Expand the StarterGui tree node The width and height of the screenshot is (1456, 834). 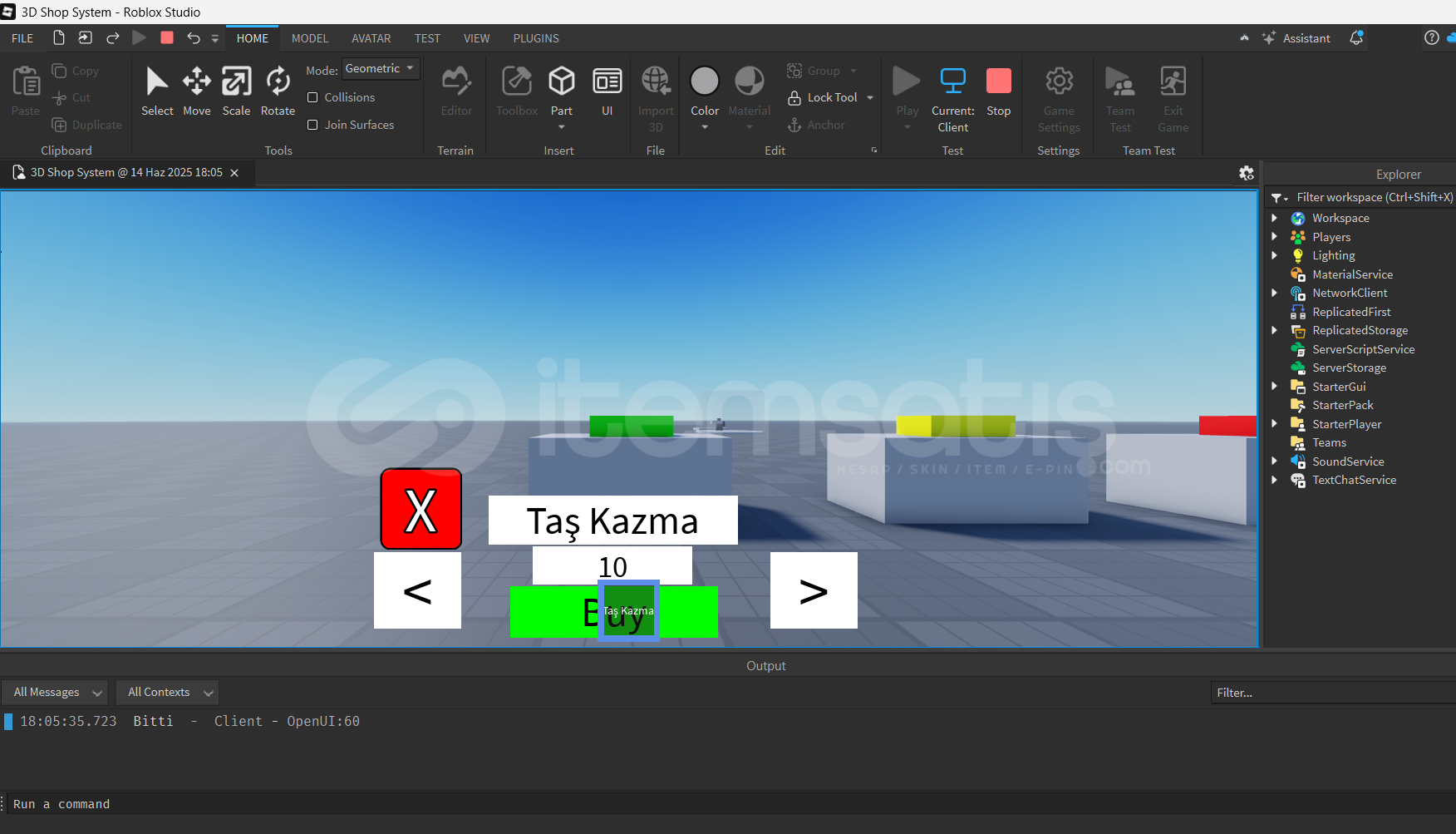[x=1274, y=387]
